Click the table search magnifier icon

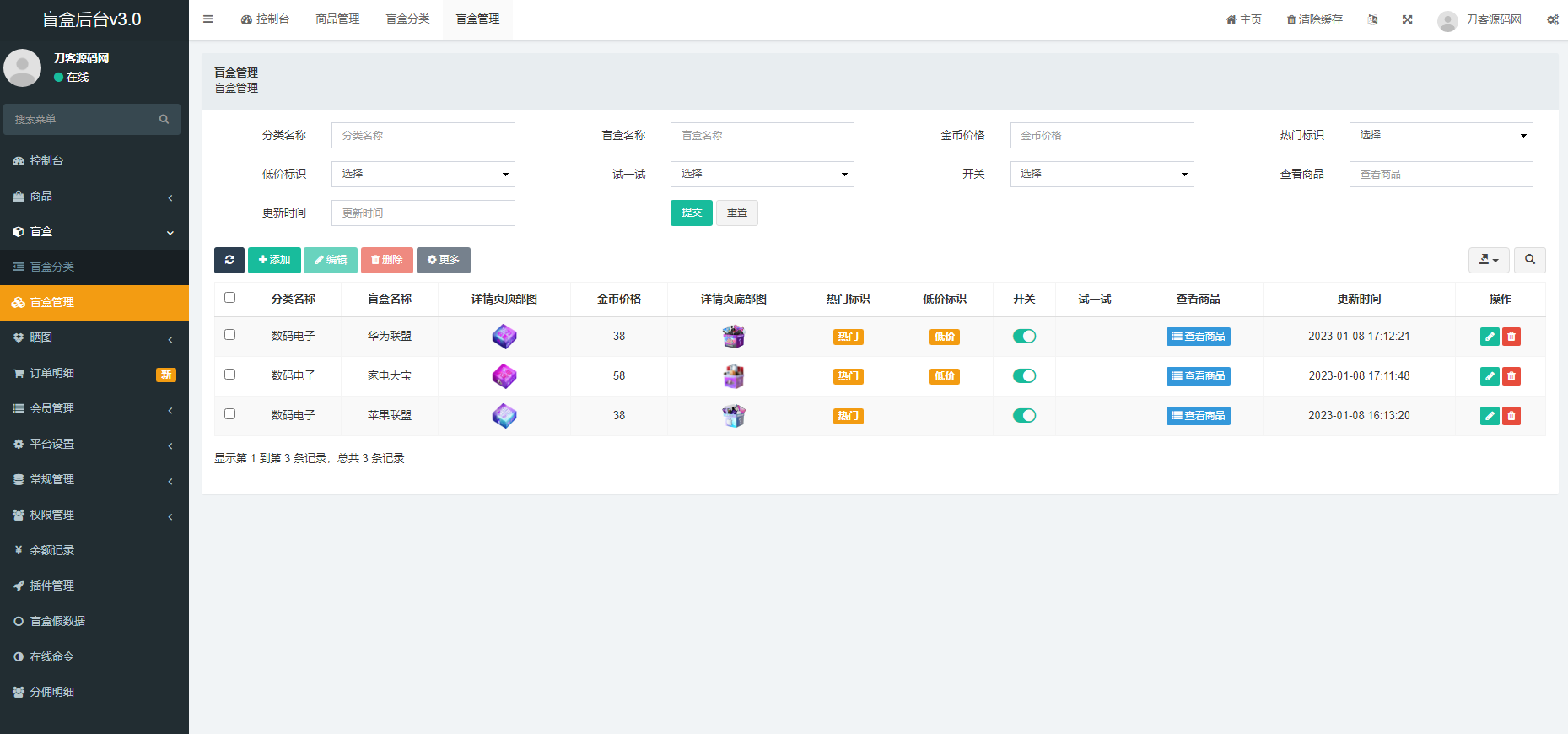click(1529, 260)
